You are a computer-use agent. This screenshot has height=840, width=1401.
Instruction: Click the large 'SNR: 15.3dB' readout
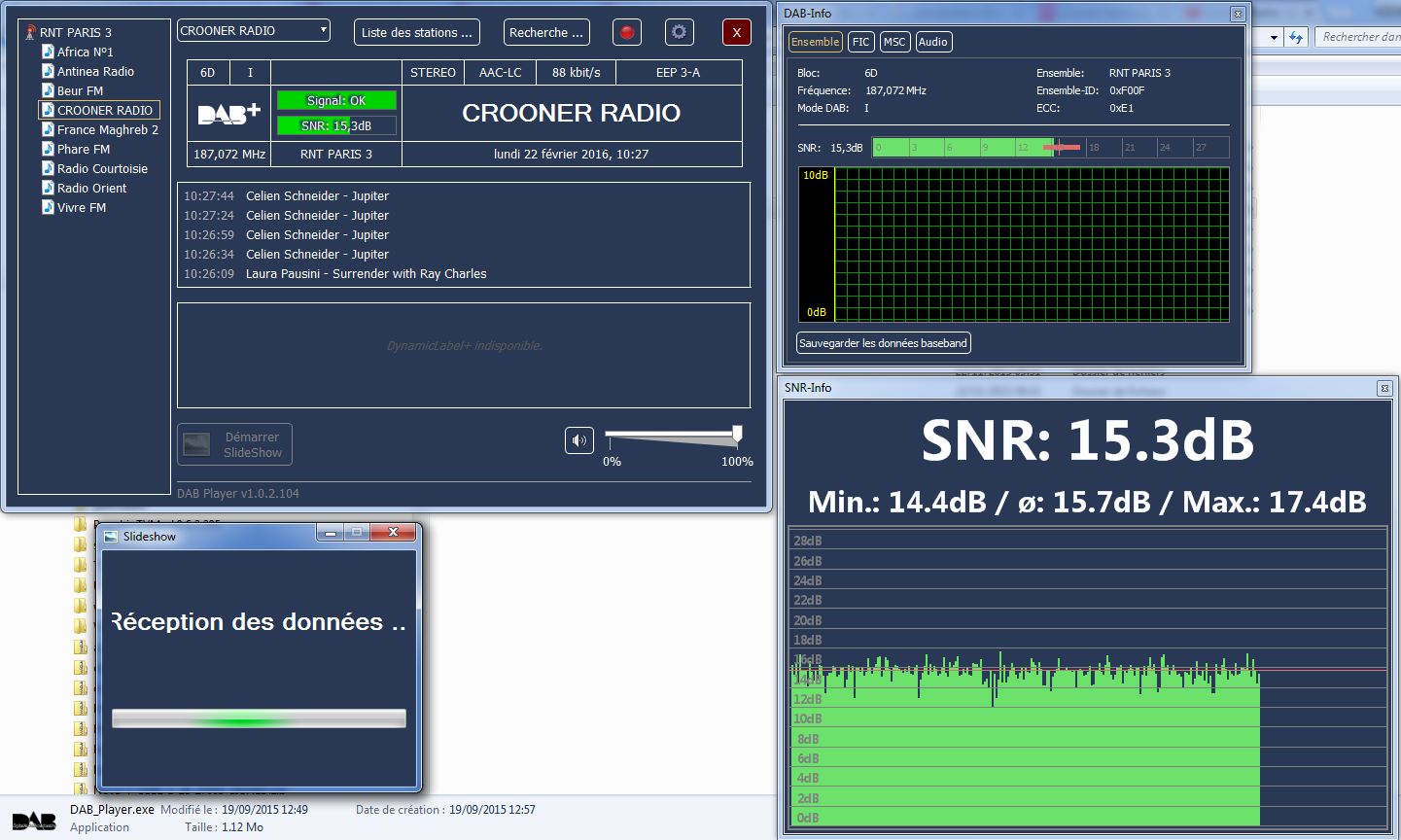pos(1088,440)
